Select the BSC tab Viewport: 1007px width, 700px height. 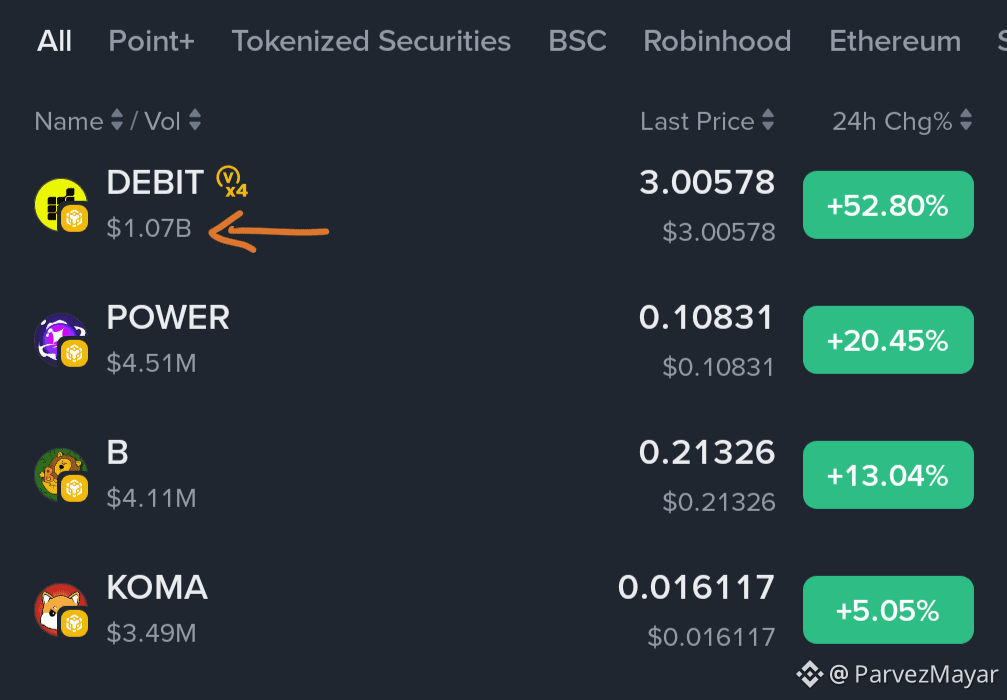coord(577,41)
